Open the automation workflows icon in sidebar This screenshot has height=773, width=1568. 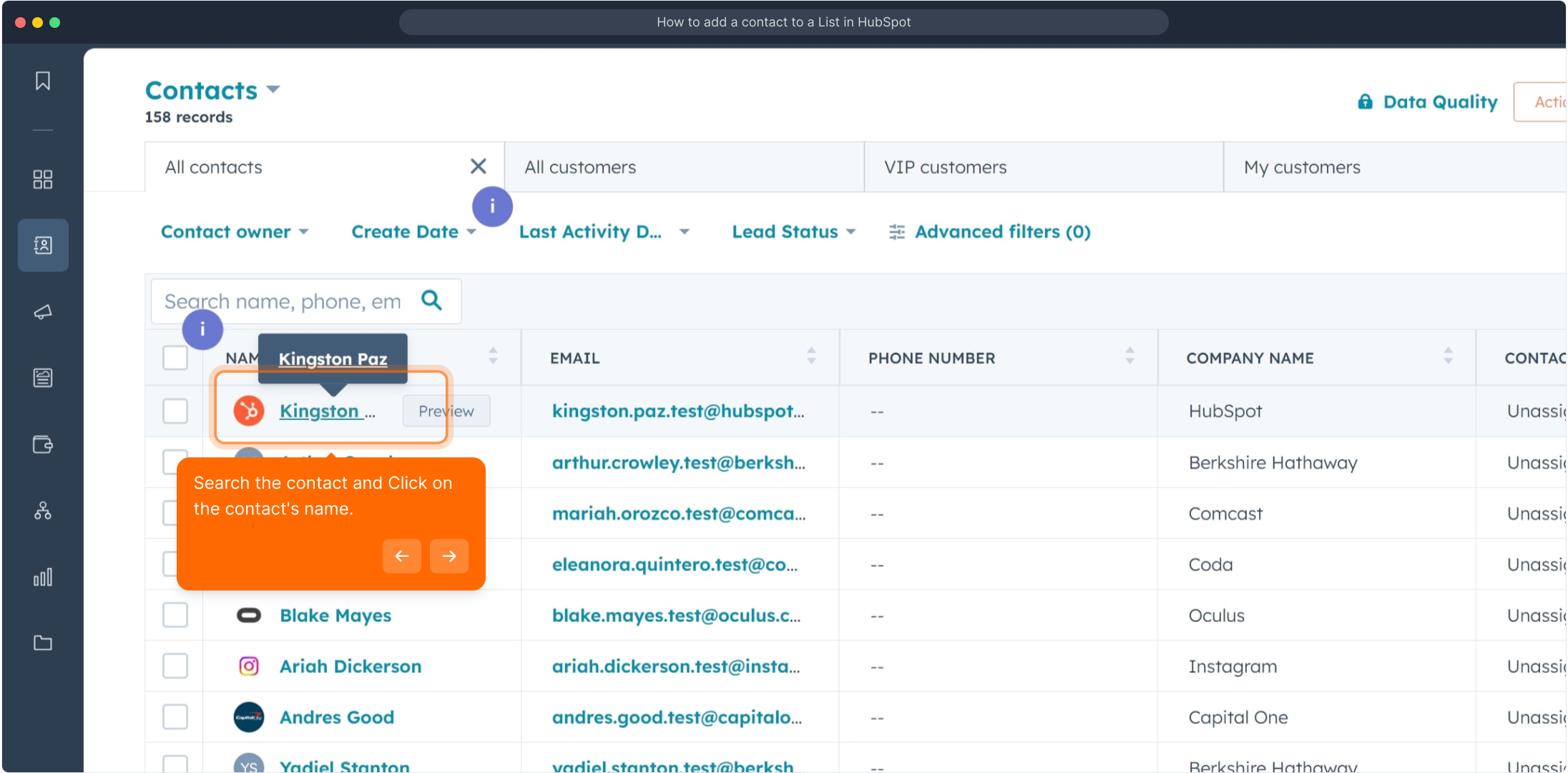tap(43, 510)
